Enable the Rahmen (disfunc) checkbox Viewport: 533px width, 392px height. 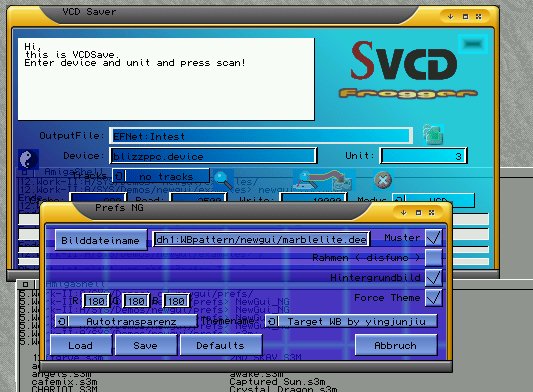(433, 257)
